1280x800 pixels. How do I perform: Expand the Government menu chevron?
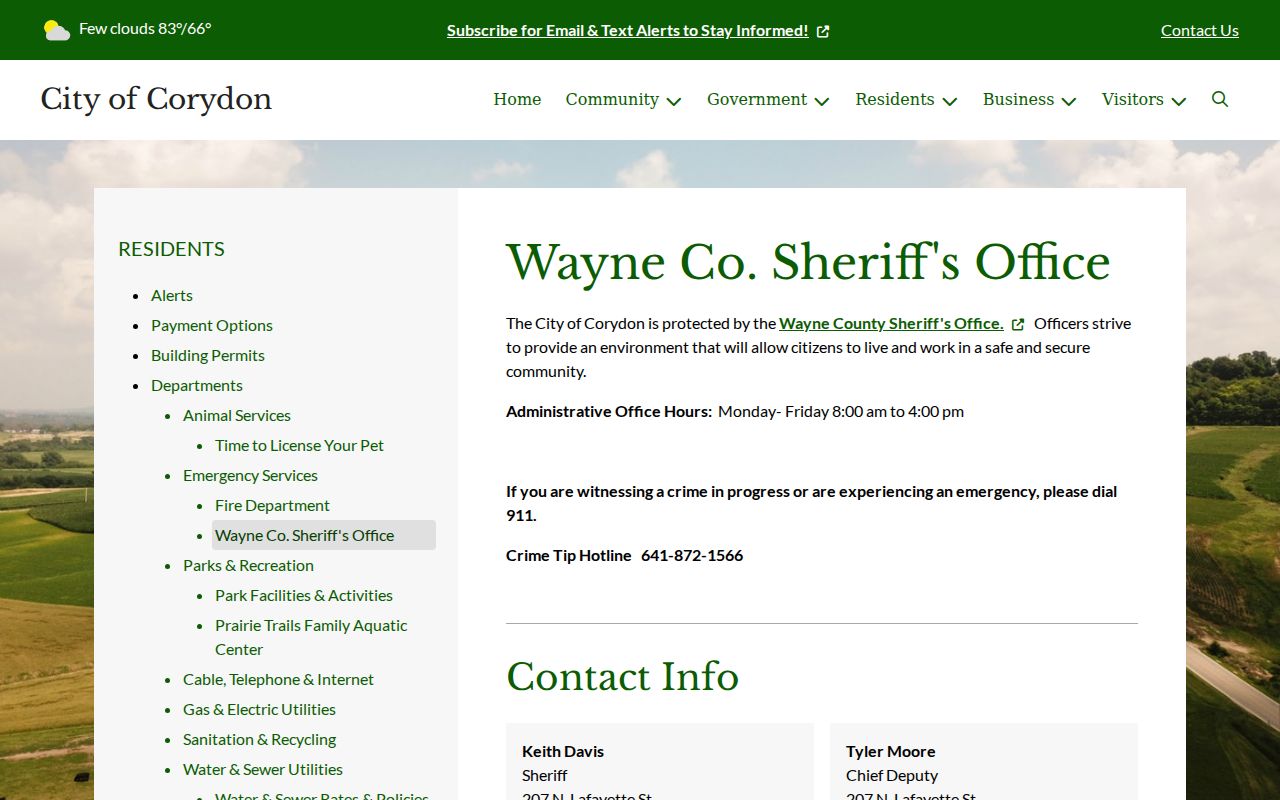coord(822,101)
